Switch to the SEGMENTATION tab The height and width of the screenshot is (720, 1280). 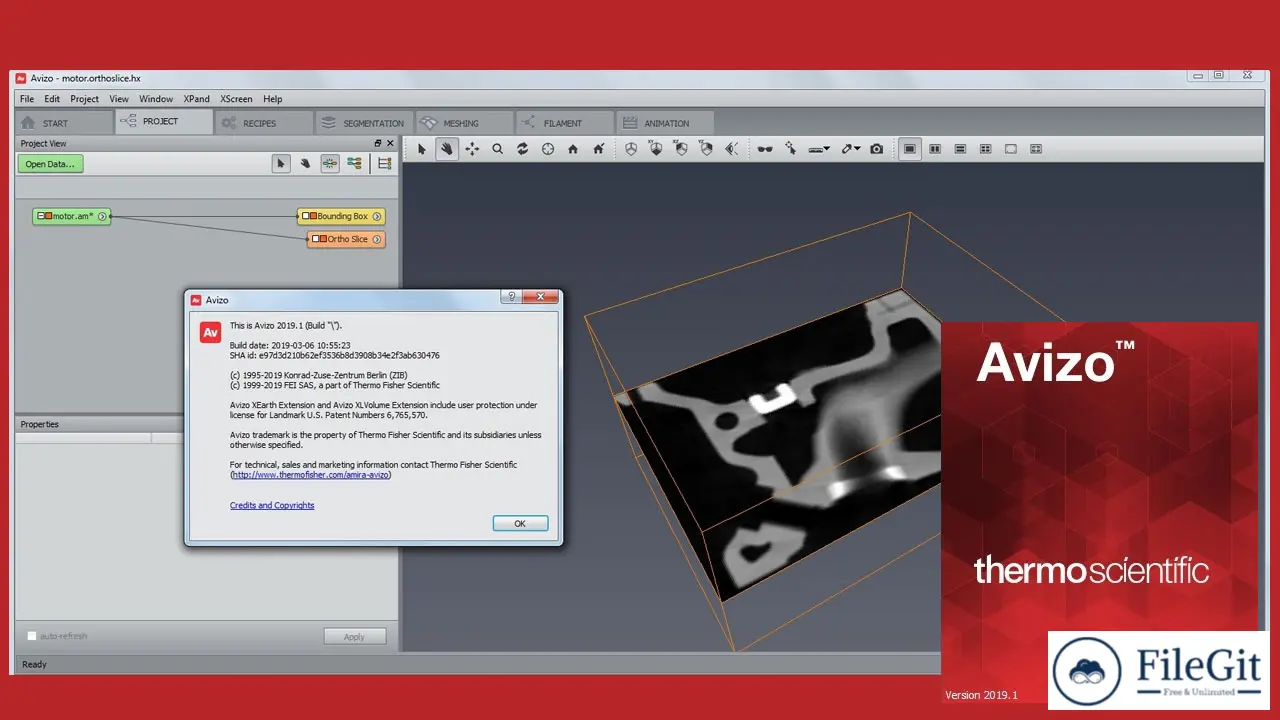coord(363,123)
